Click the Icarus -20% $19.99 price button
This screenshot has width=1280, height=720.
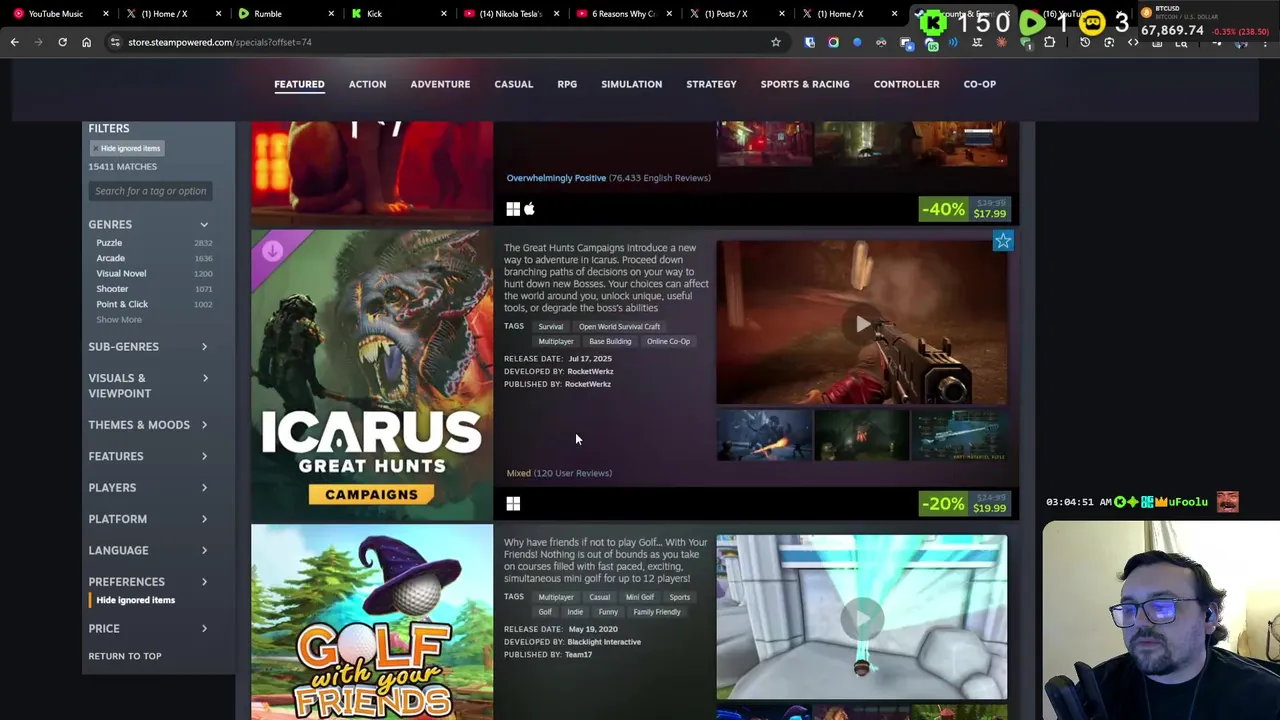pos(964,503)
